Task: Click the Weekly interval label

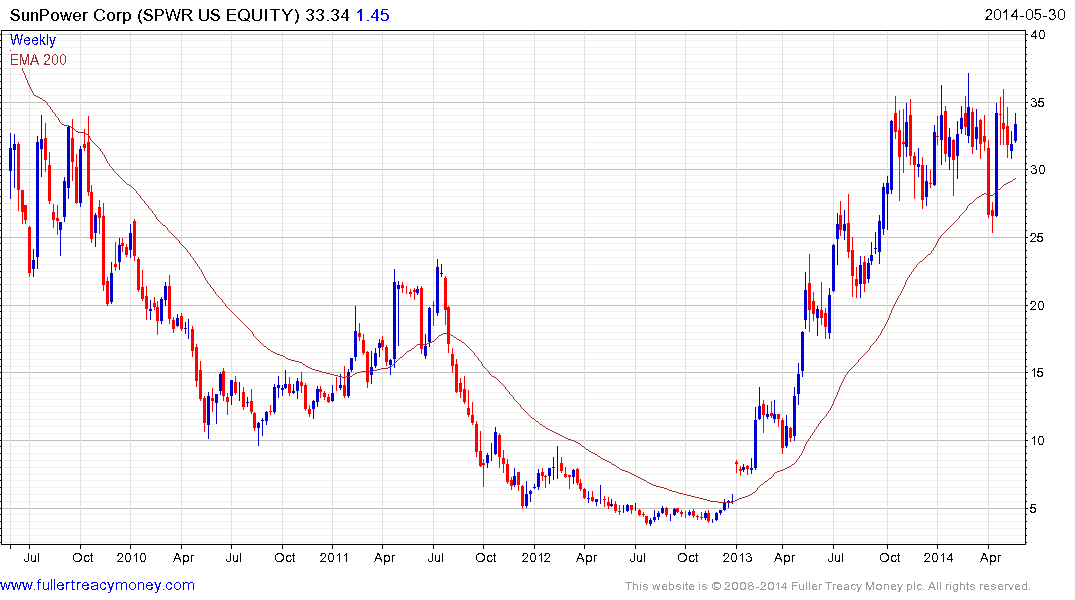Action: click(x=32, y=40)
